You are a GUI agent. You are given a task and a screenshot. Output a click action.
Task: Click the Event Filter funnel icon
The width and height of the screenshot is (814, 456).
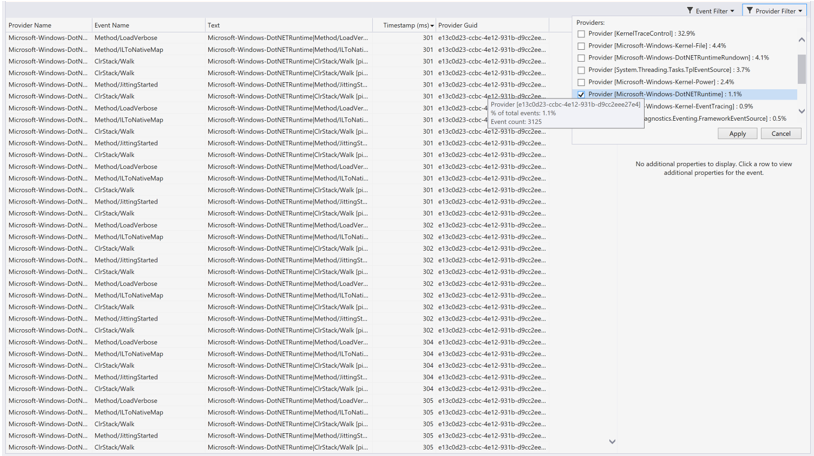pyautogui.click(x=690, y=11)
